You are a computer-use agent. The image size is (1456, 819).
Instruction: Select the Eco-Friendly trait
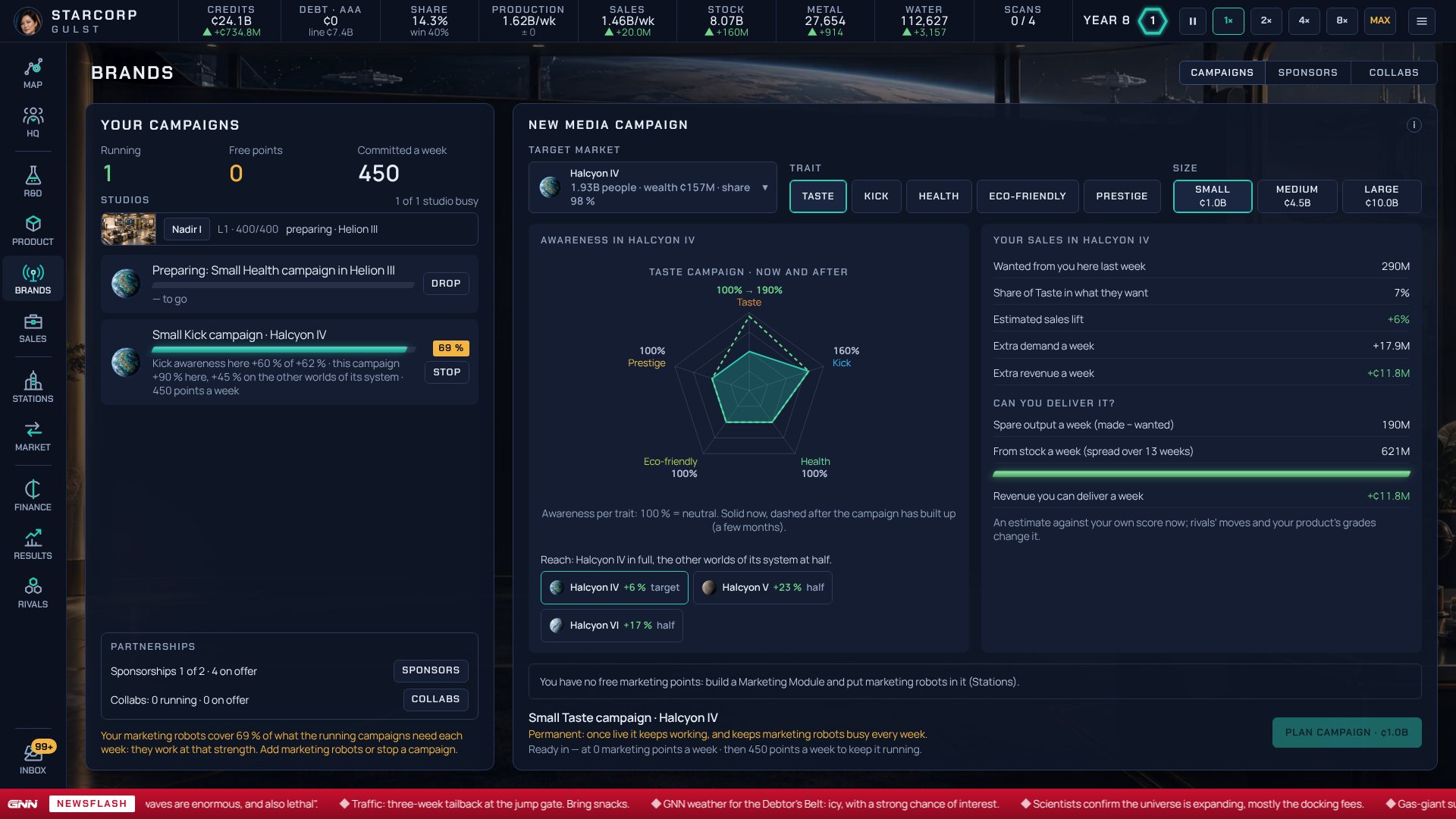pyautogui.click(x=1027, y=196)
